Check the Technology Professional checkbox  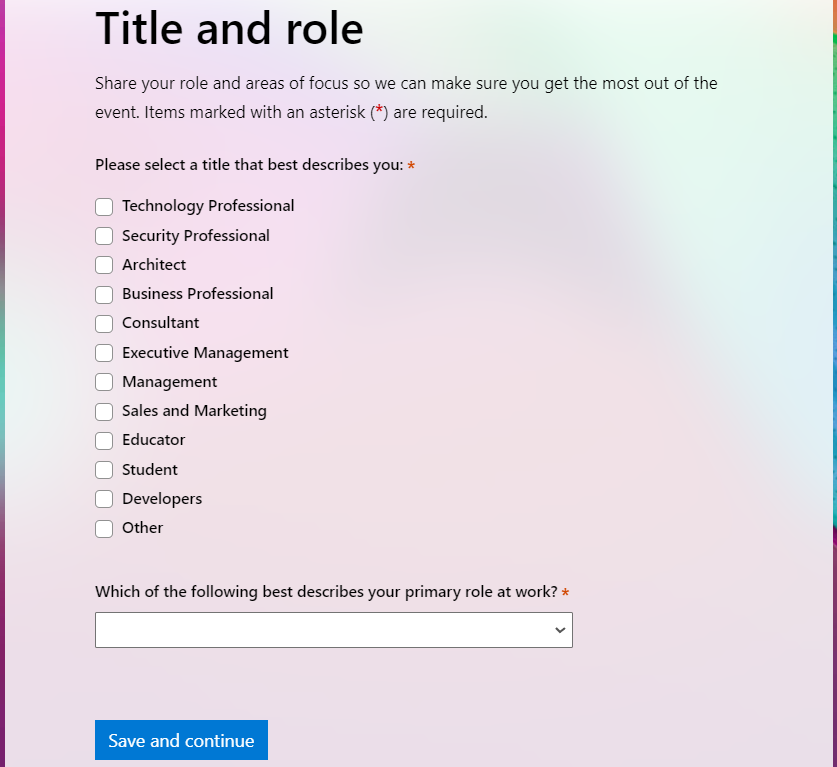pyautogui.click(x=104, y=207)
